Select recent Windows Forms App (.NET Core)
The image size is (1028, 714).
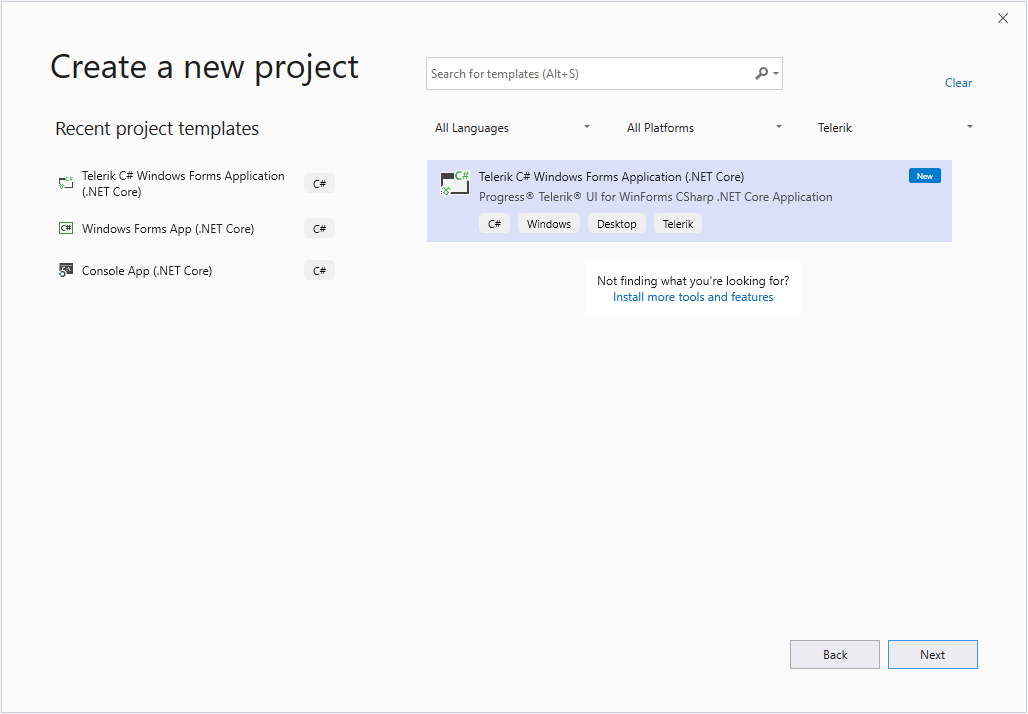pos(168,228)
